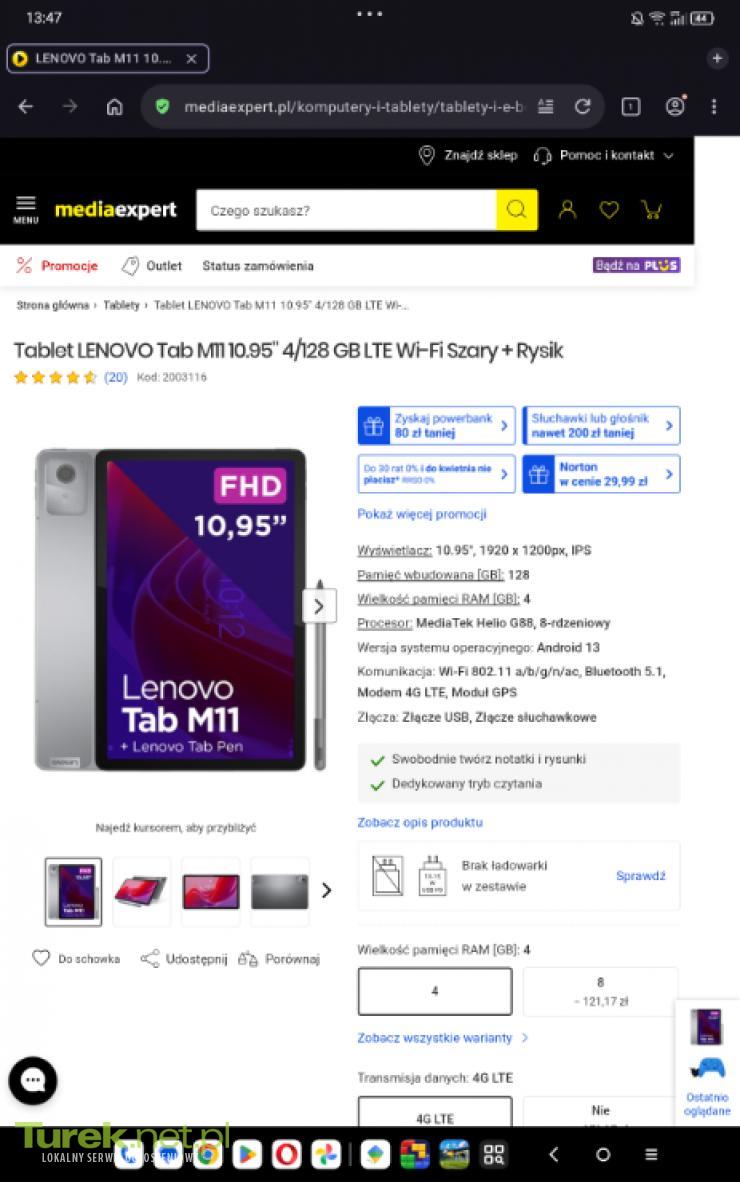Screen dimensions: 740x1182
Task: Click the yellow search magnifier button
Action: [516, 210]
